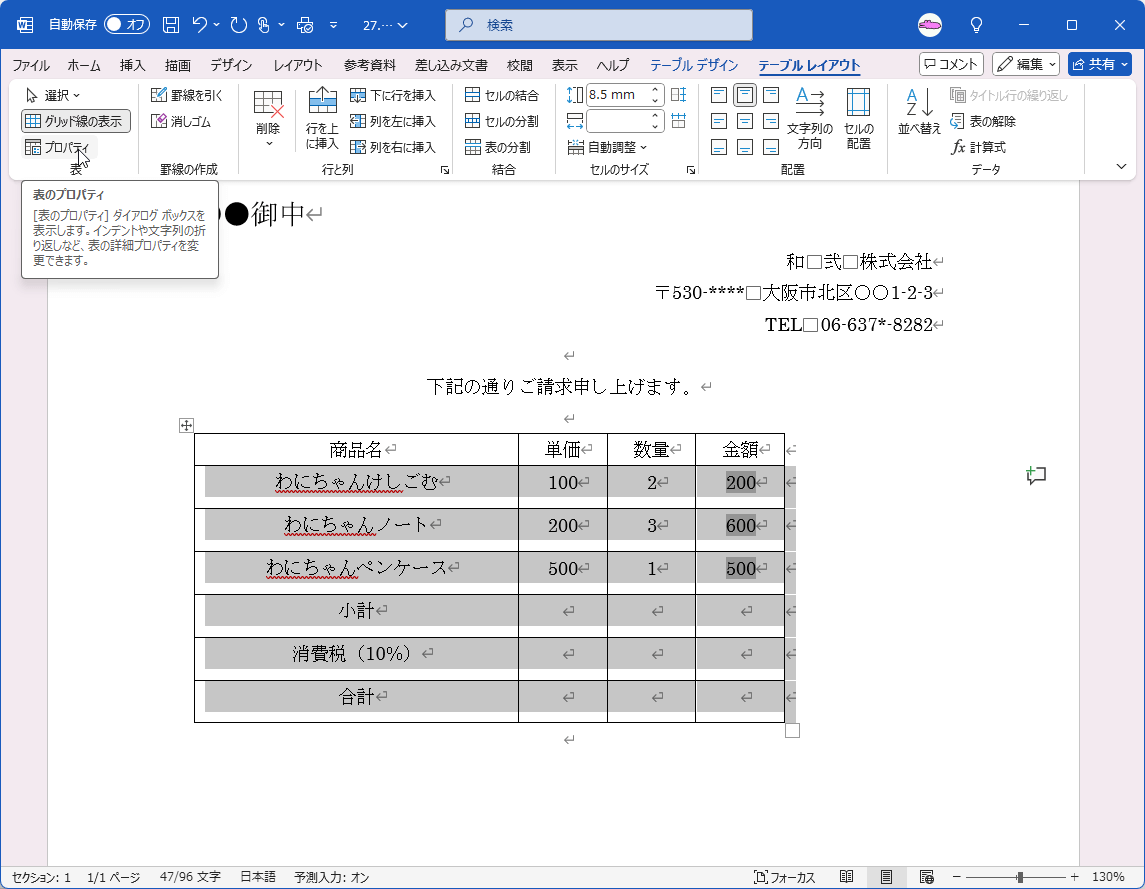The height and width of the screenshot is (889, 1145).
Task: Click セルの分割 split cells
Action: pos(502,121)
